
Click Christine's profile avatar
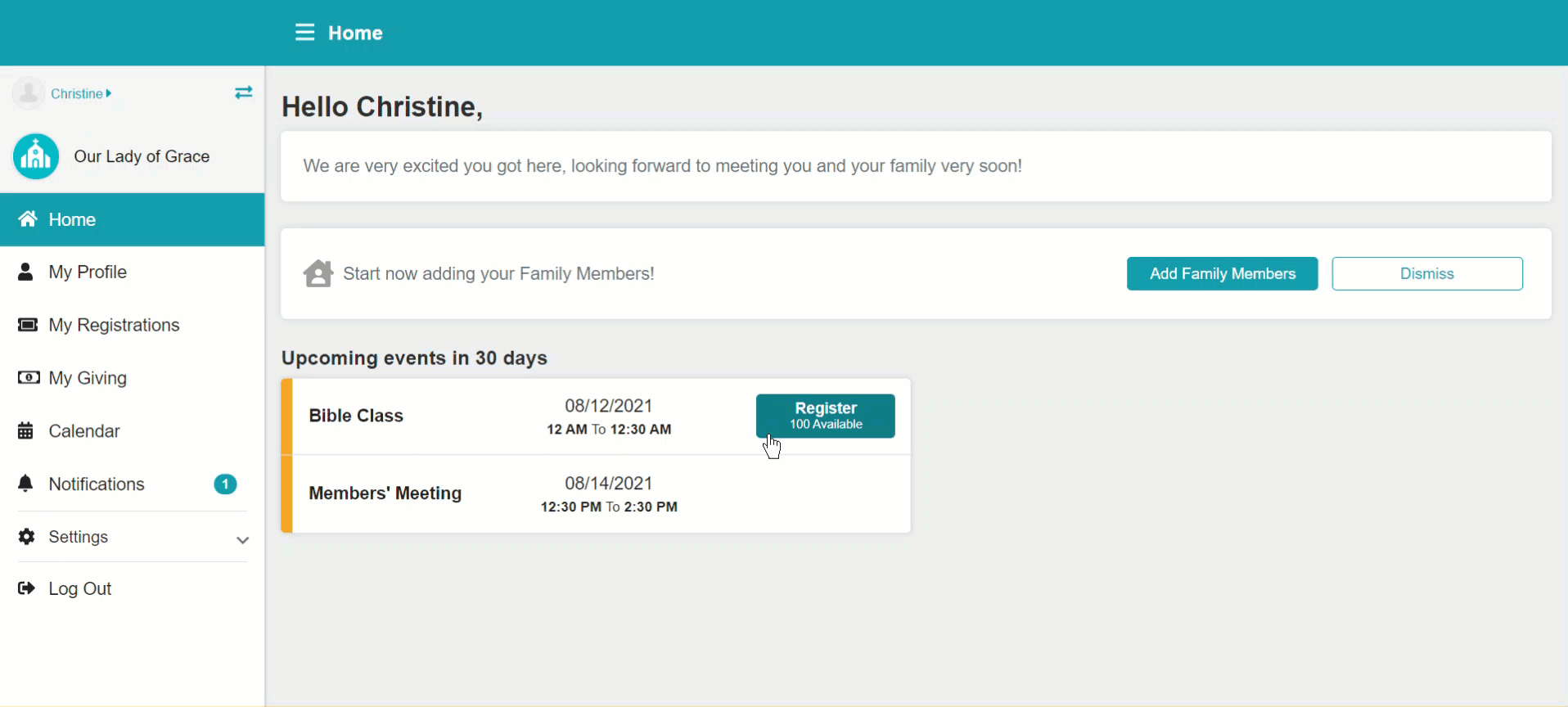point(29,93)
